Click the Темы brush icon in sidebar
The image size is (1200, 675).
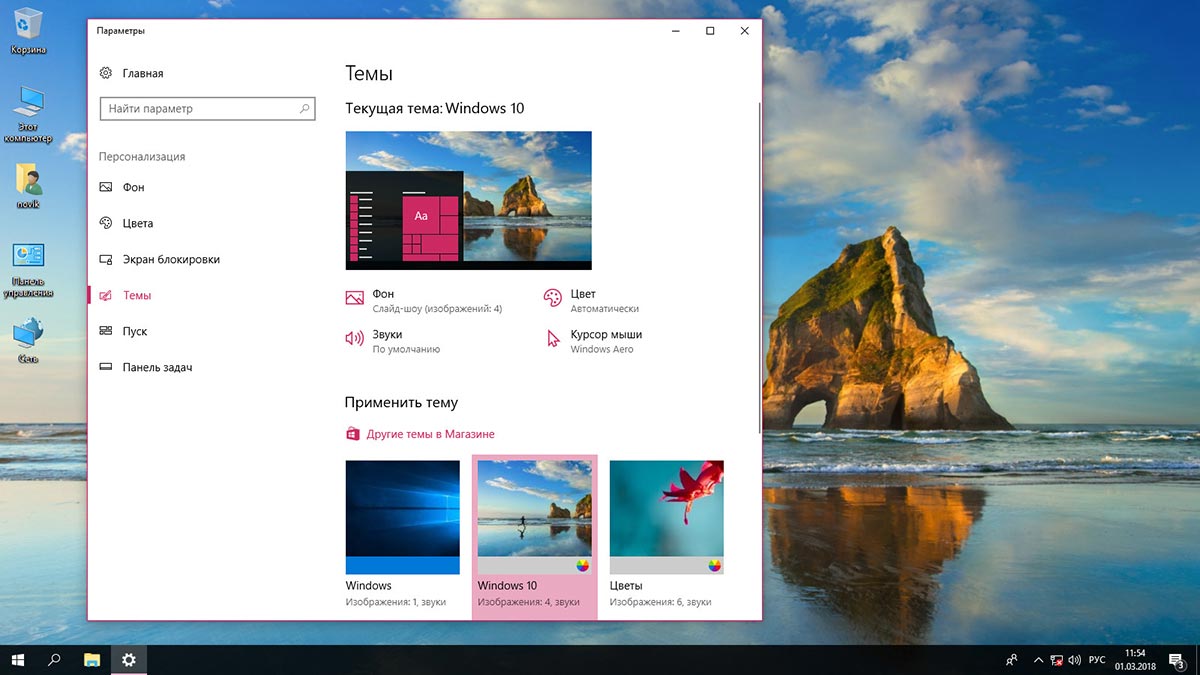pos(106,295)
